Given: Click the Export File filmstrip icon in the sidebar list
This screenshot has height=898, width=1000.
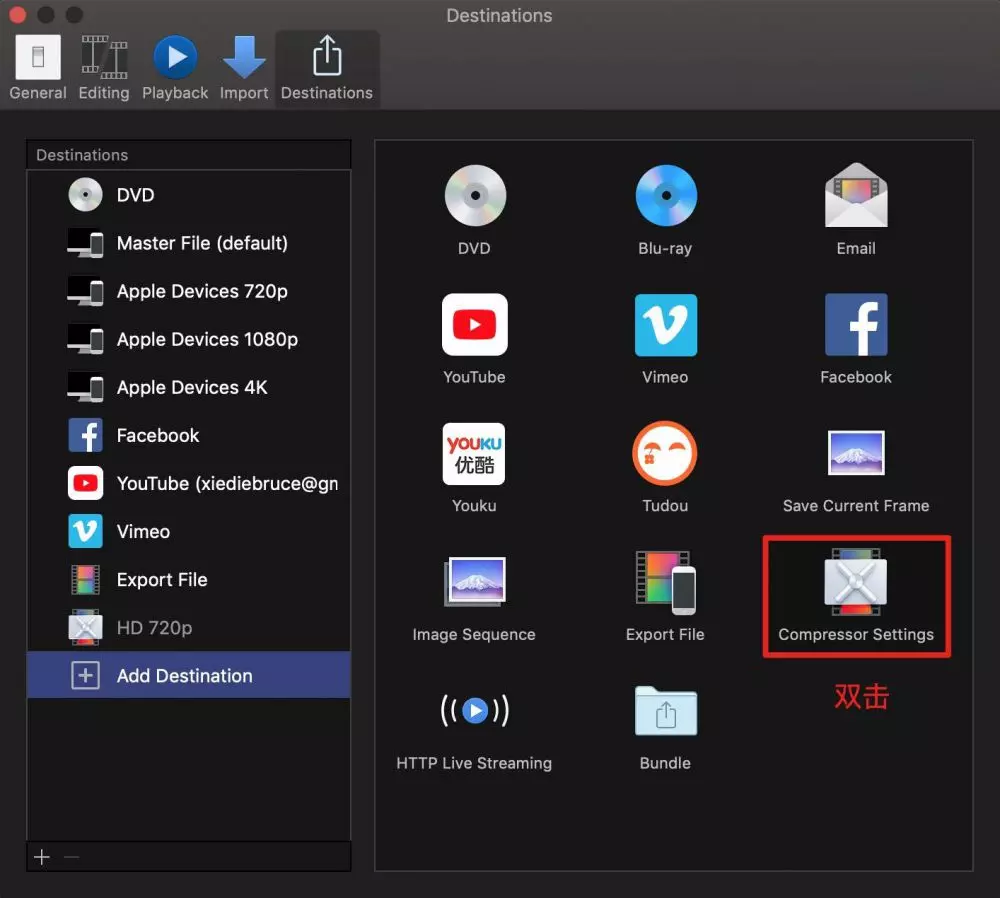Looking at the screenshot, I should pos(85,580).
